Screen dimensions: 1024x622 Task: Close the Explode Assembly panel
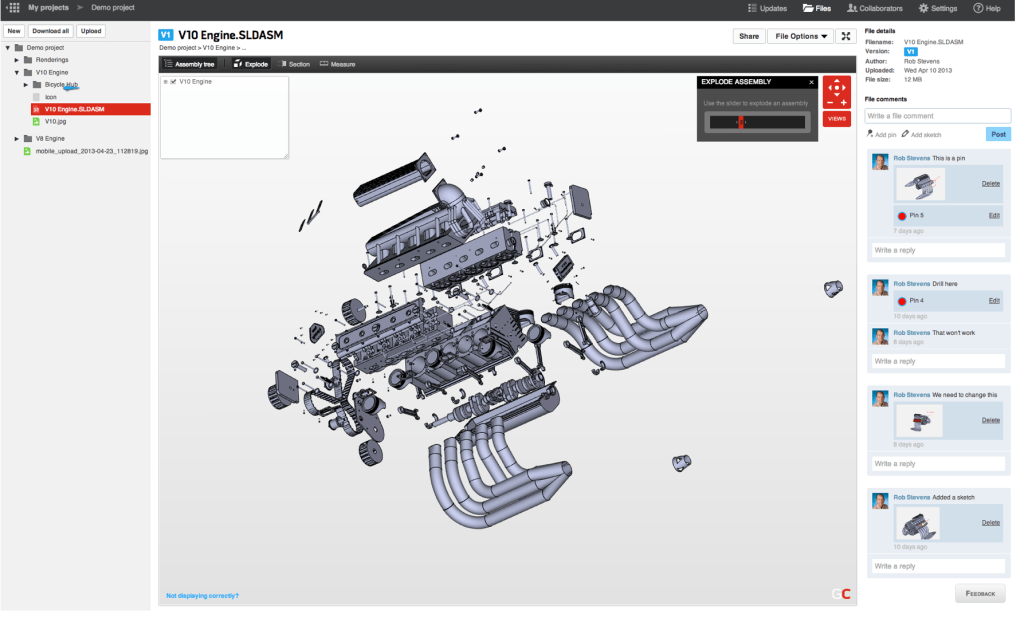point(811,82)
